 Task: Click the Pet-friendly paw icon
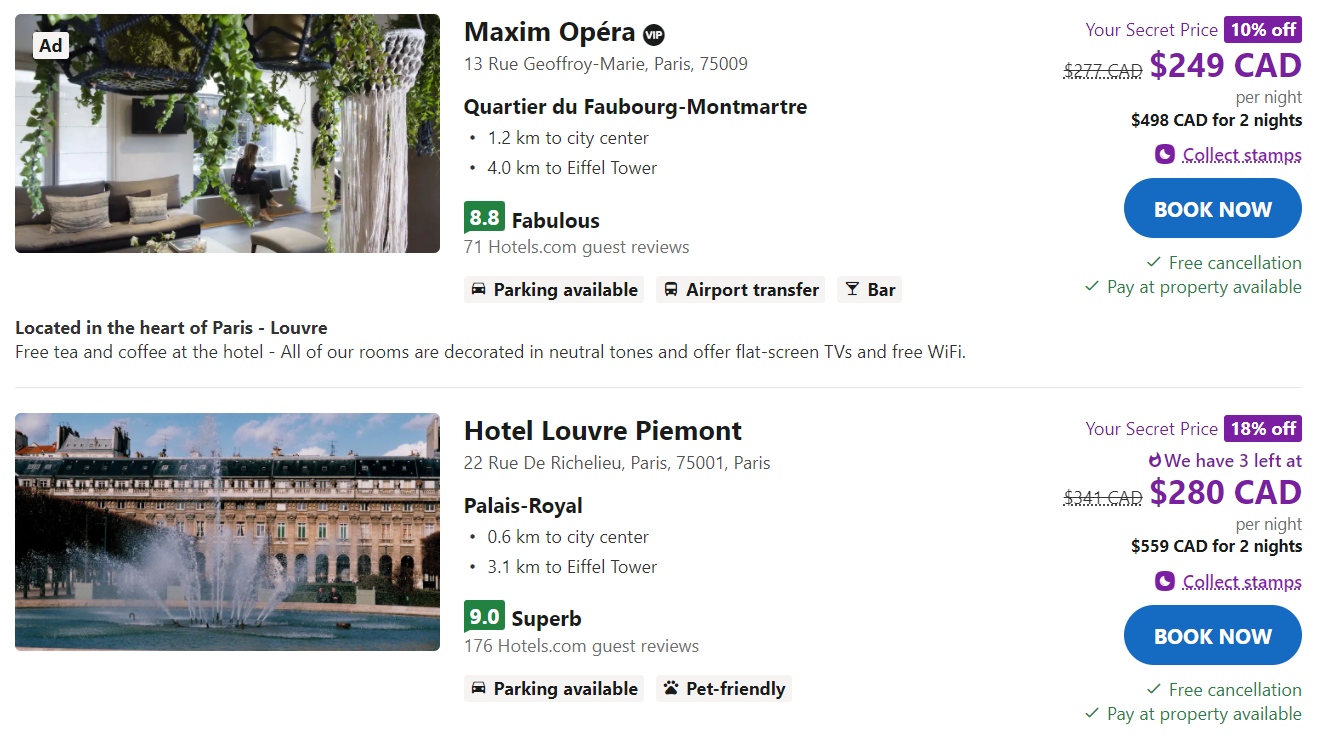point(671,688)
